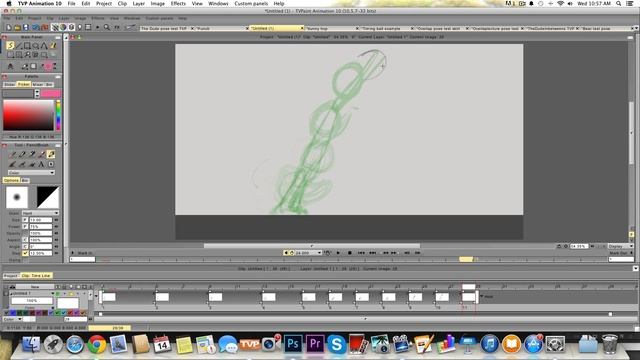Click the zoom percentage field below canvas

point(579,246)
